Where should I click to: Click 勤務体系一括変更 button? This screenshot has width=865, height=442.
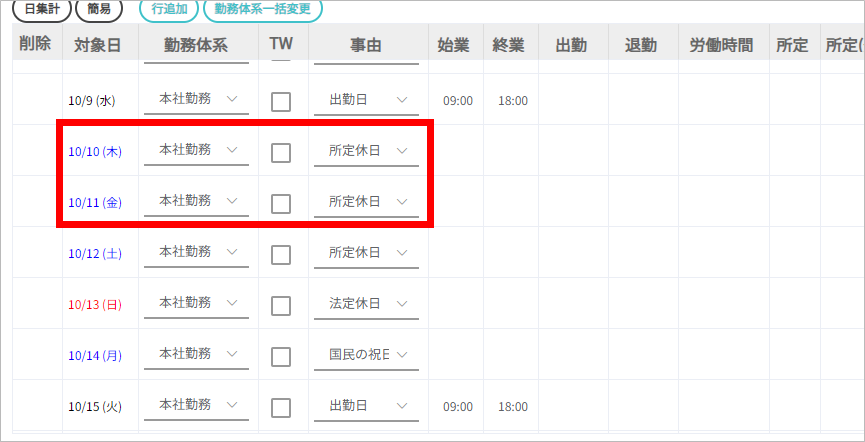pyautogui.click(x=263, y=9)
